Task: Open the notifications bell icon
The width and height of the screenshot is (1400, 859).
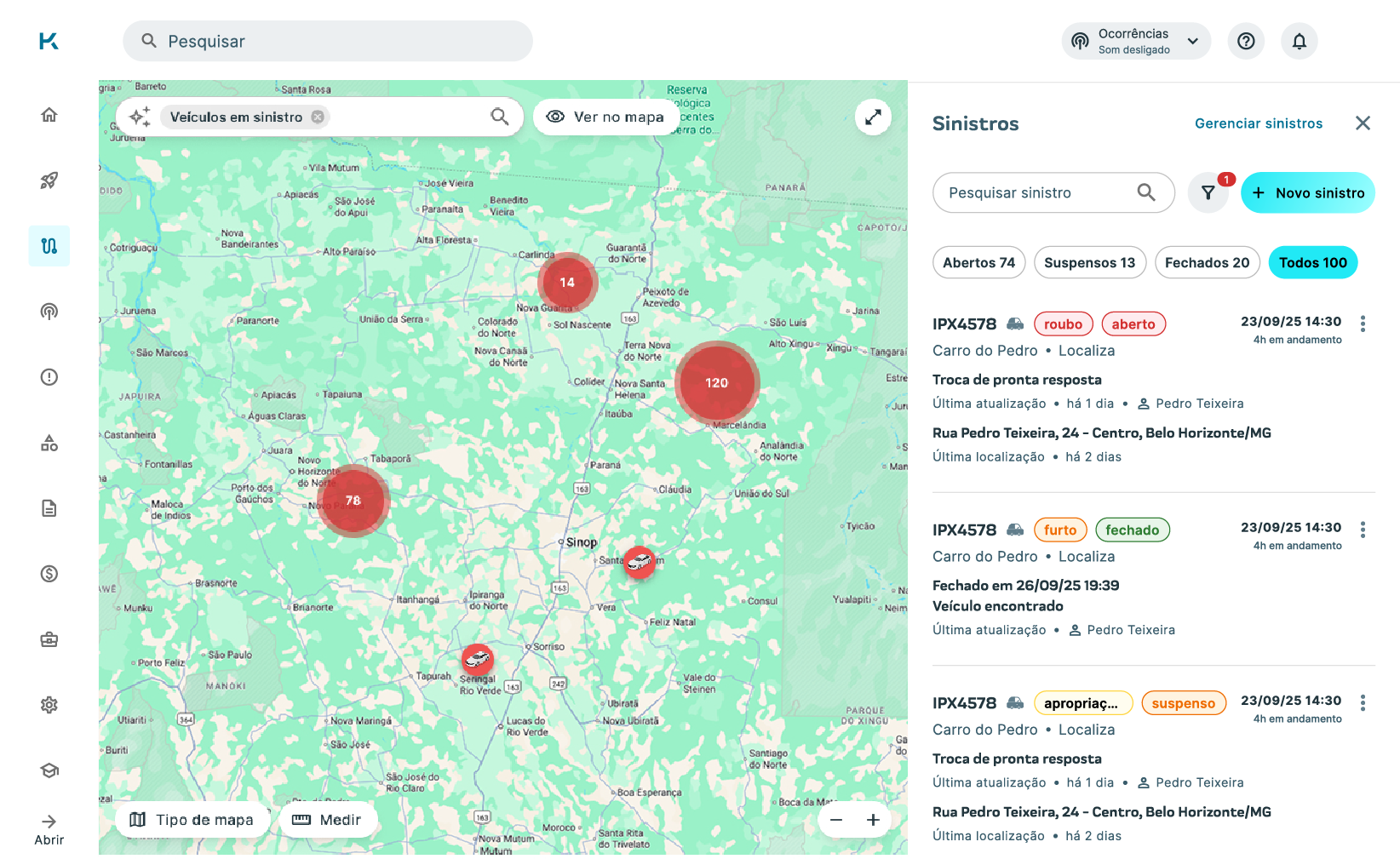Action: (1299, 41)
